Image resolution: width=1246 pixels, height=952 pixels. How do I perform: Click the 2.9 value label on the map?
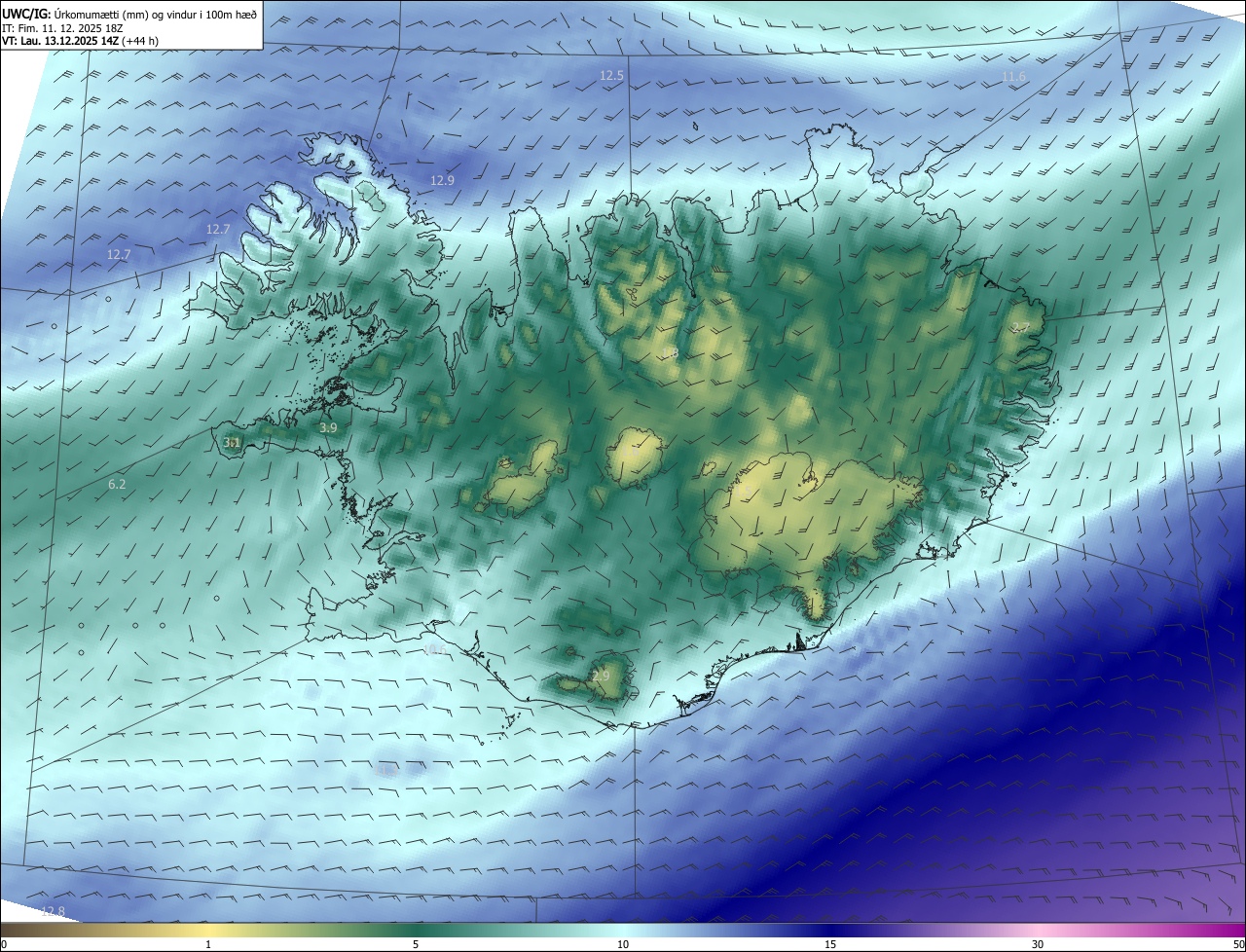click(601, 676)
